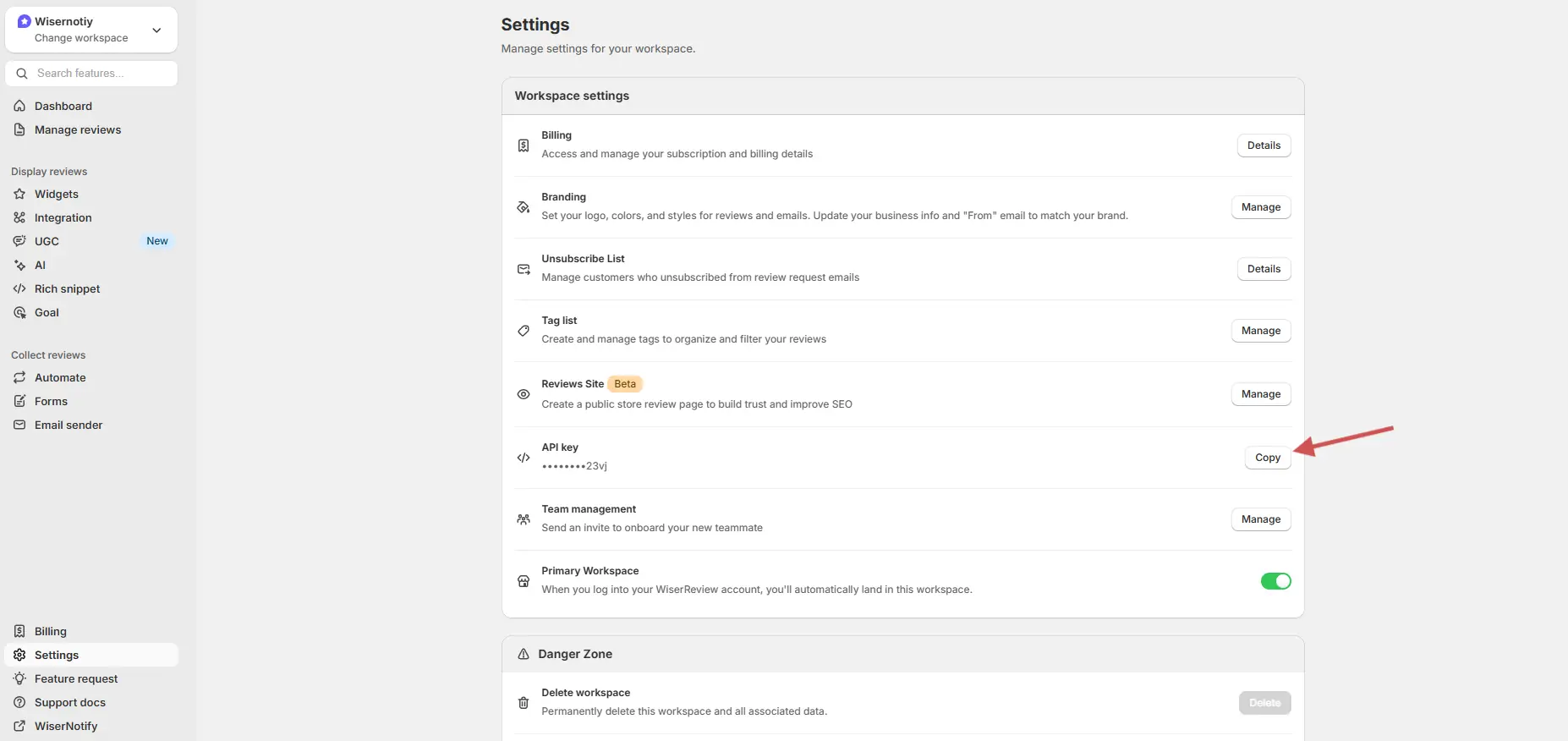This screenshot has height=741, width=1568.
Task: Click the AI sparkle icon
Action: pos(19,265)
